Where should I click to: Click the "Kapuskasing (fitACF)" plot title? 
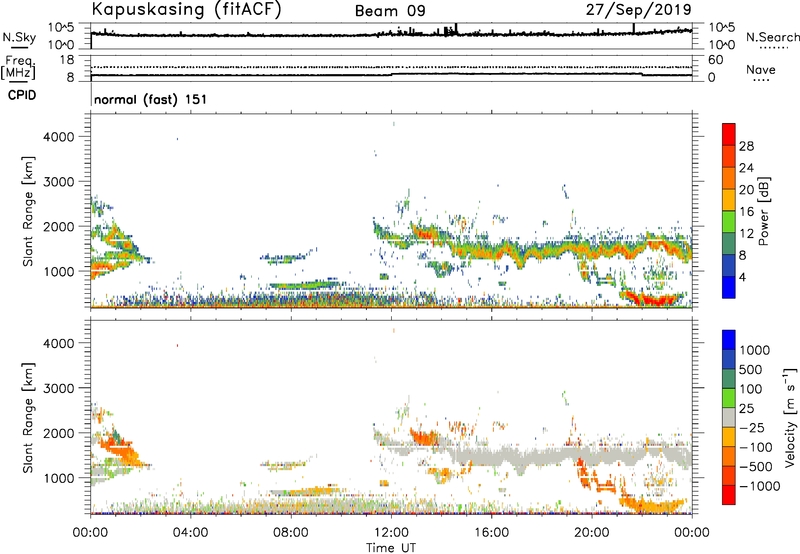(x=186, y=9)
